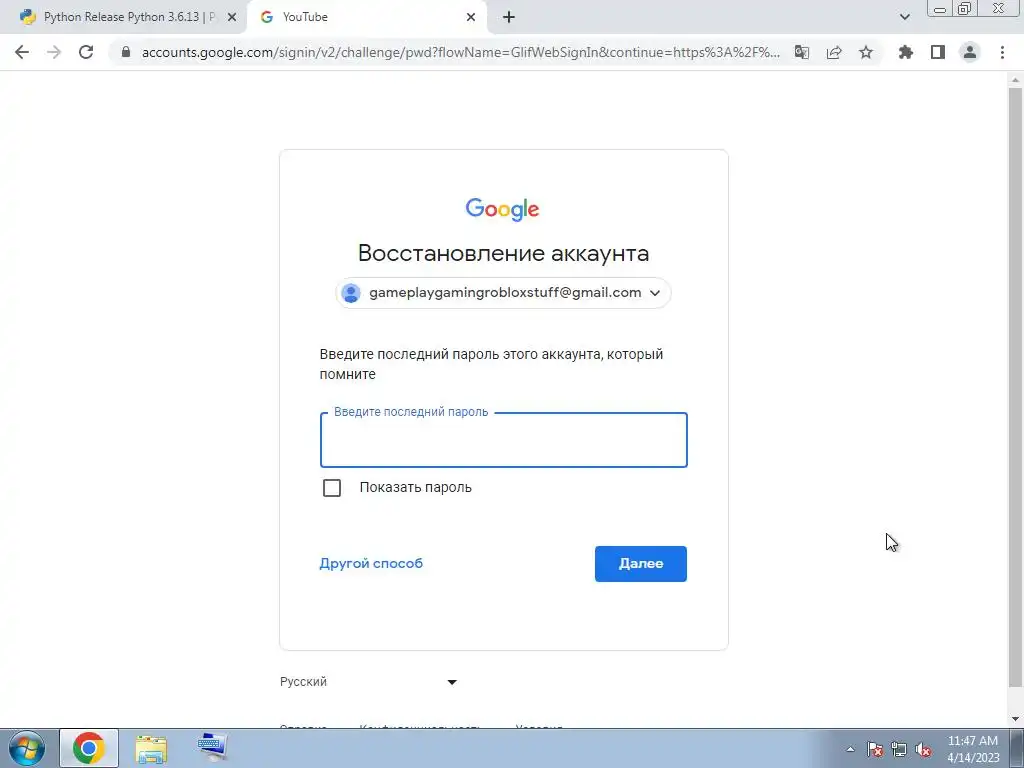
Task: Open the Chrome profile avatar icon
Action: tap(970, 52)
